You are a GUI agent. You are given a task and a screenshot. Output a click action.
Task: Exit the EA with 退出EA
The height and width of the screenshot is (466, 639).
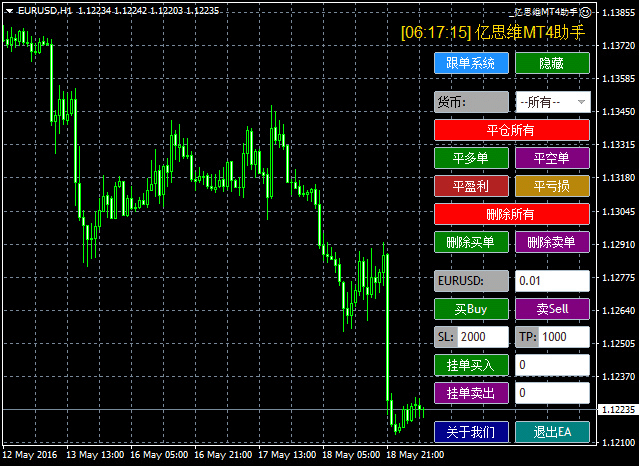click(552, 432)
